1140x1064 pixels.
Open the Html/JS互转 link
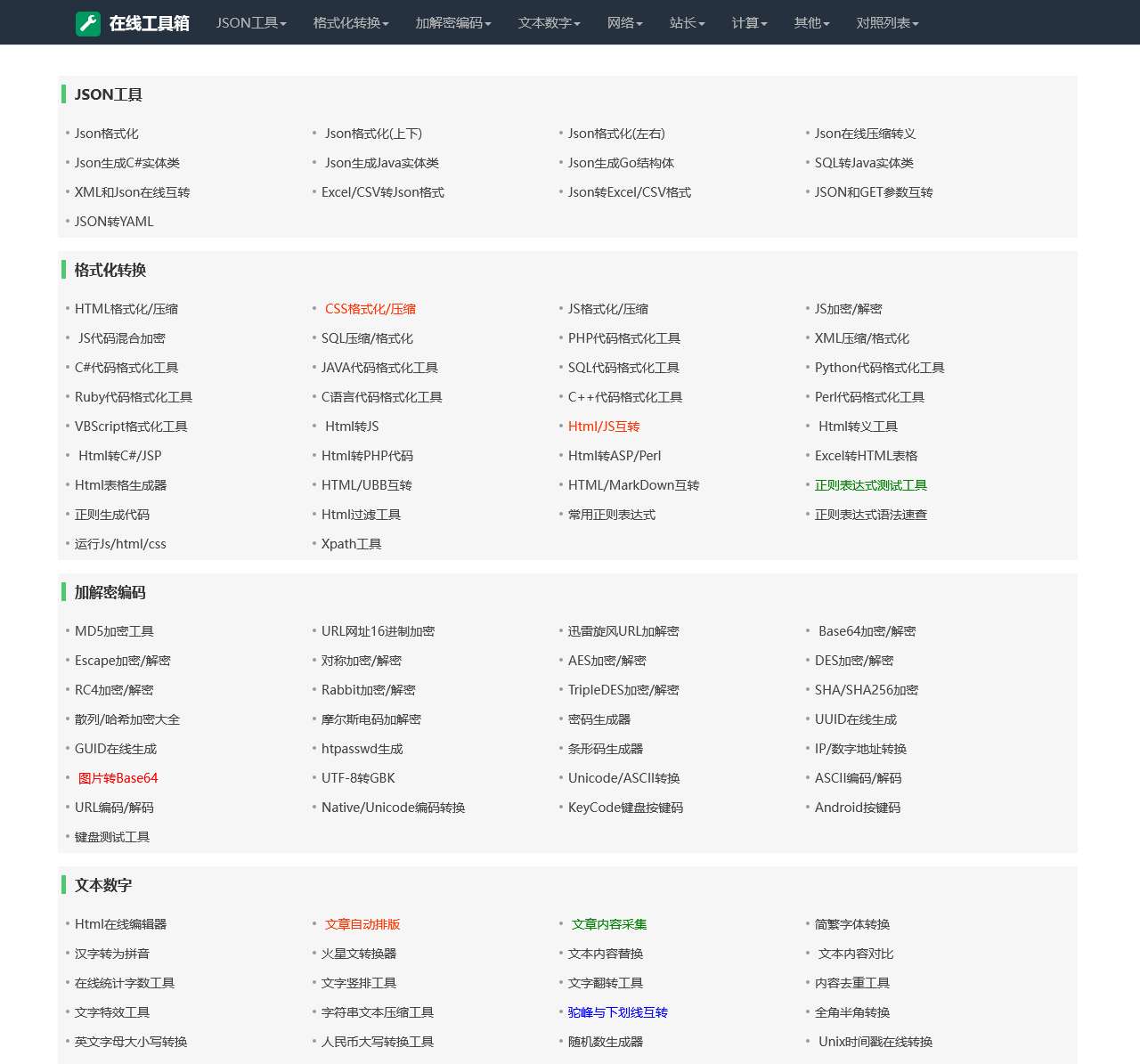pos(604,426)
